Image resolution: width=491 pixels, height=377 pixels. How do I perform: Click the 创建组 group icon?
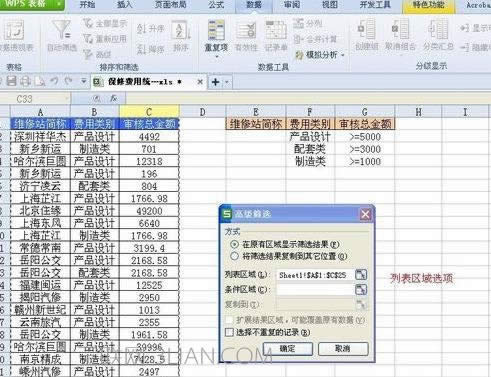coord(366,30)
